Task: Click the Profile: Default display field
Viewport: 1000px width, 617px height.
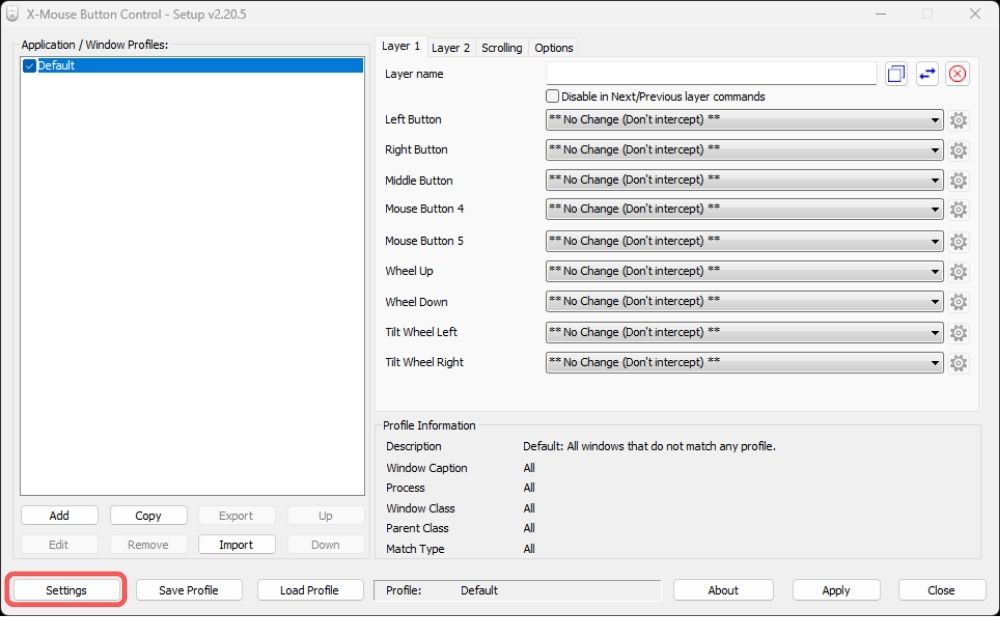Action: pyautogui.click(x=517, y=590)
